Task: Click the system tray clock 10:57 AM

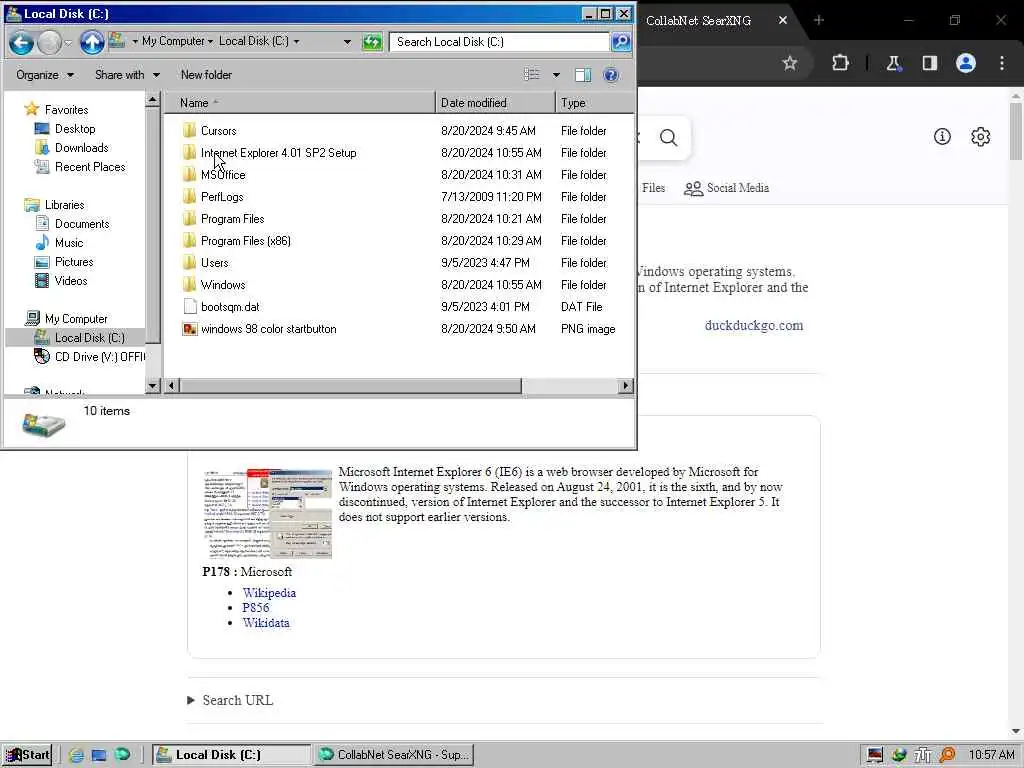Action: coord(991,755)
